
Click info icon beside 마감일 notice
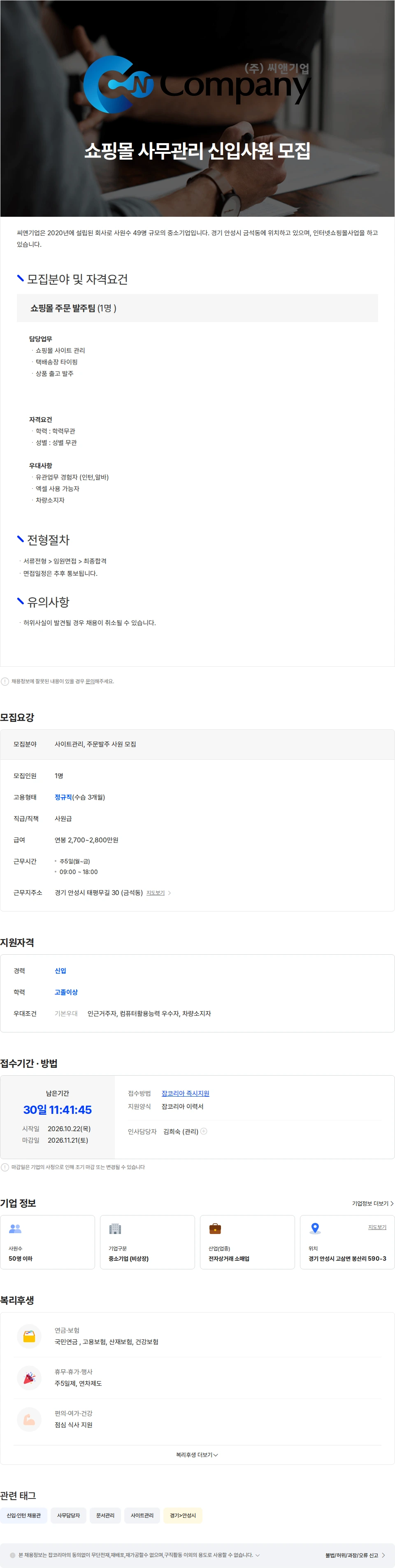[5, 1167]
